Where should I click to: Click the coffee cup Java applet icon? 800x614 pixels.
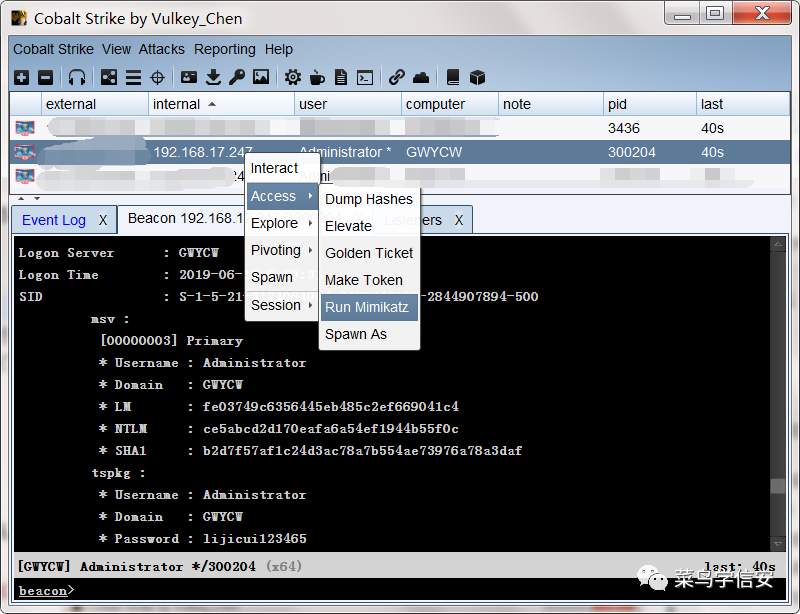pyautogui.click(x=317, y=78)
